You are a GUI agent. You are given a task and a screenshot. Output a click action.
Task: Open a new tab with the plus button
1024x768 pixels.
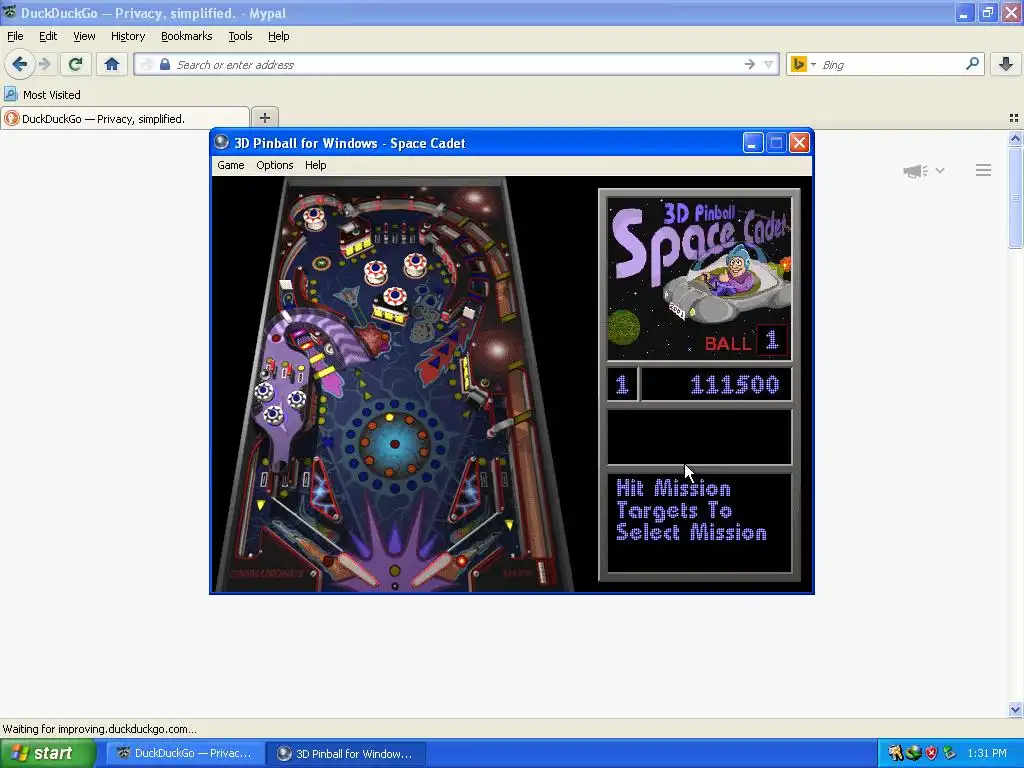pyautogui.click(x=264, y=118)
